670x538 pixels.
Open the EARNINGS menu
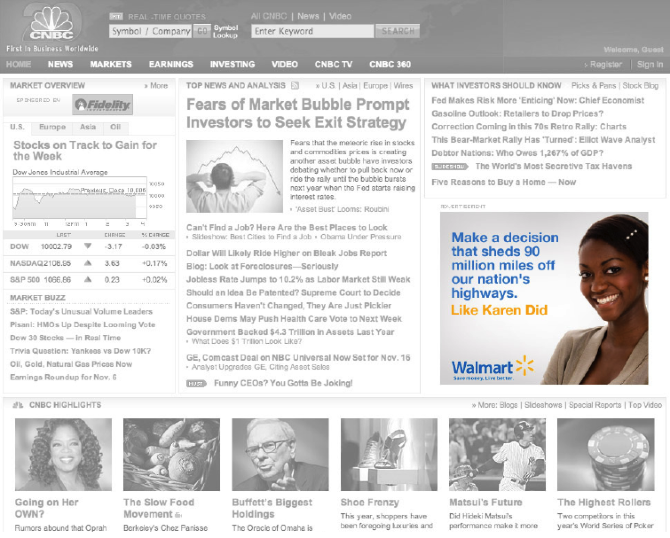point(171,64)
